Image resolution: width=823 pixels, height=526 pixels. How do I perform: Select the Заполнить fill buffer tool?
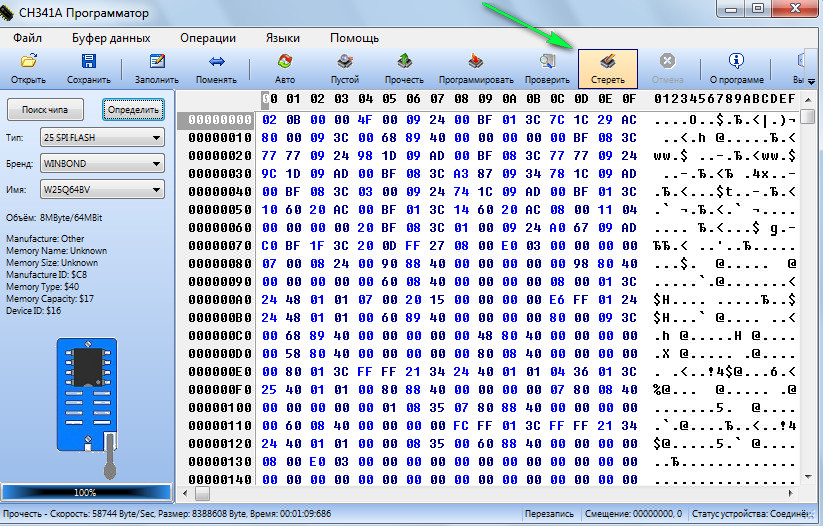(x=156, y=69)
